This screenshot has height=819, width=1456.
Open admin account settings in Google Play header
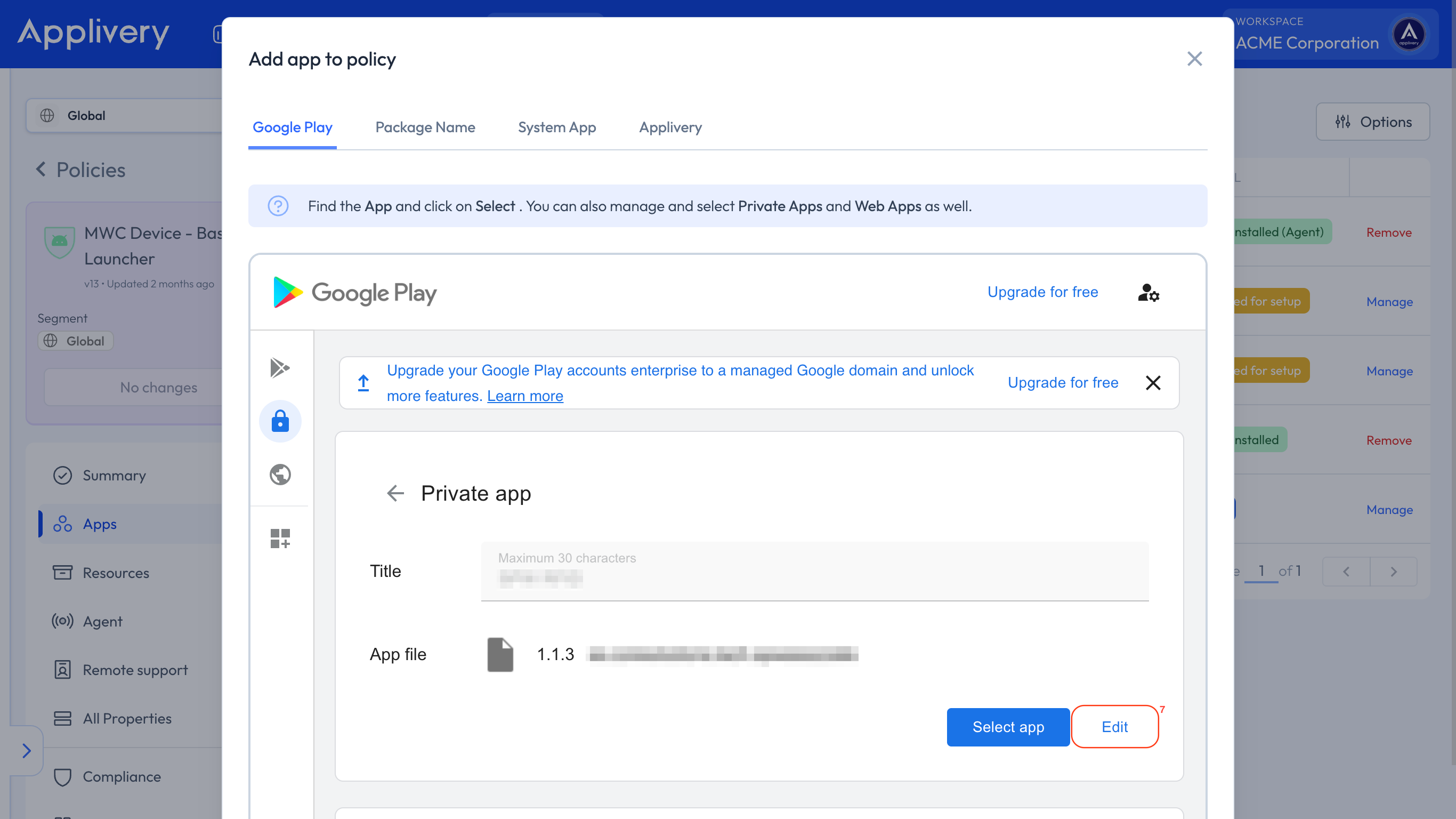(1148, 293)
